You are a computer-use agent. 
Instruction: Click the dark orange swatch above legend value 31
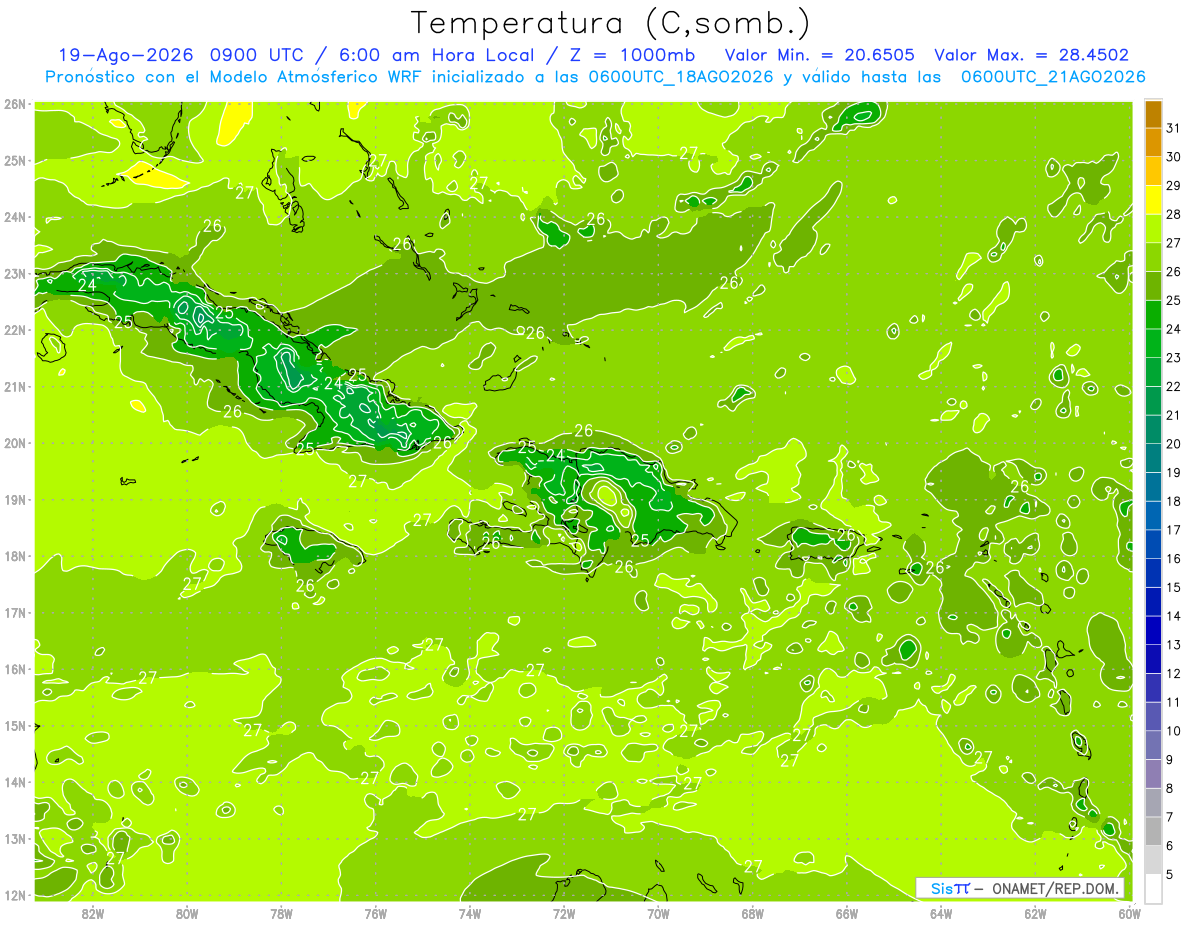1153,114
